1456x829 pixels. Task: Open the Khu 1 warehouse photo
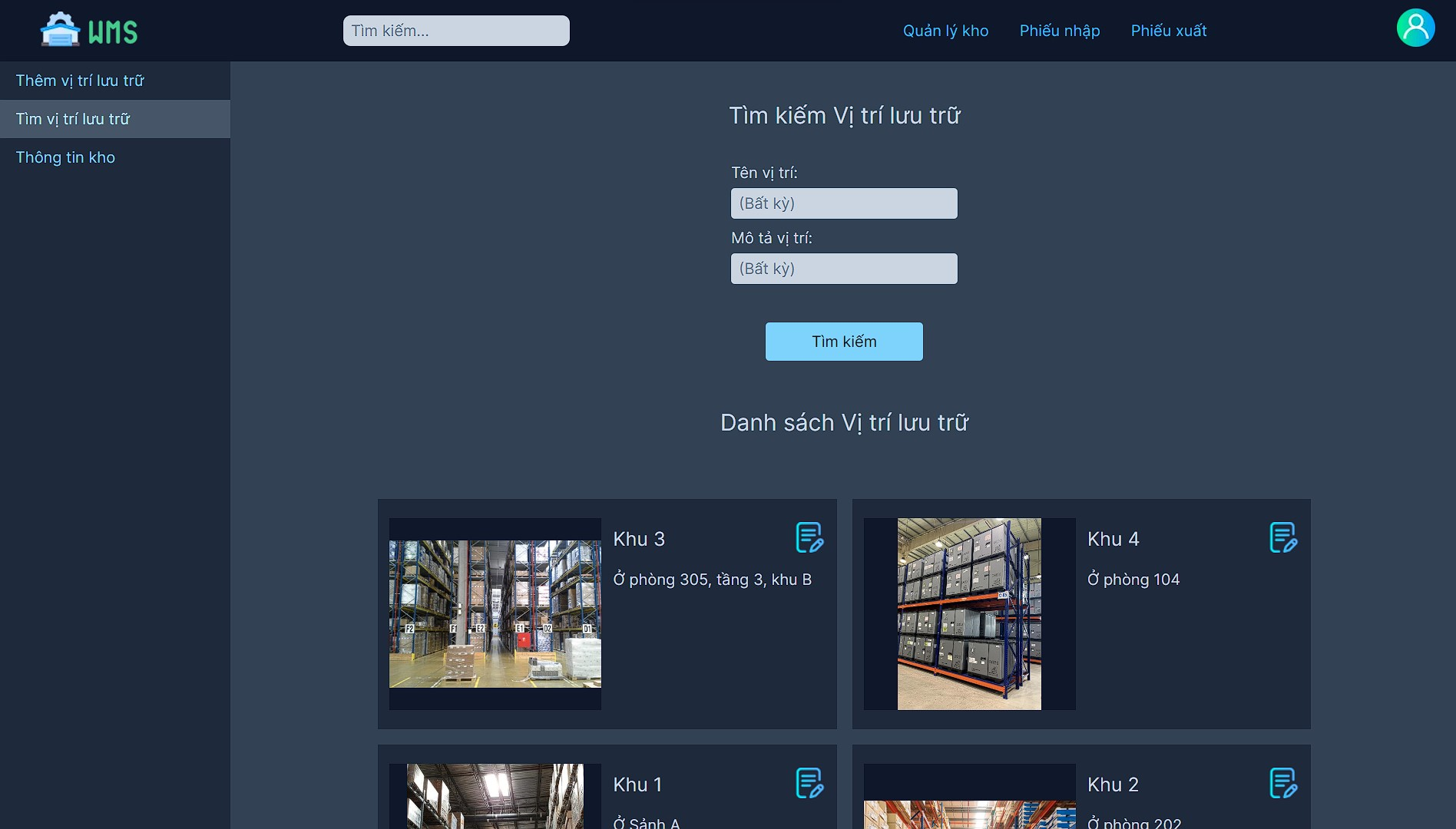tap(495, 796)
